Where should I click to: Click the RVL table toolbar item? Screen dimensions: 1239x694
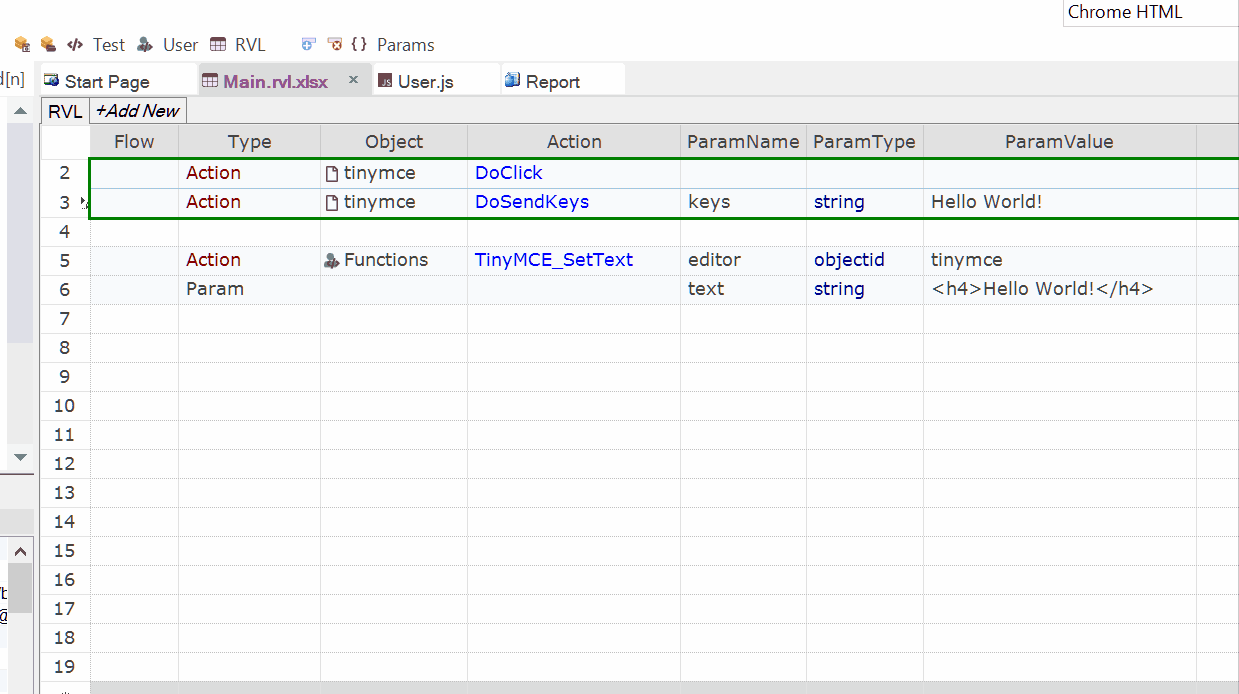pos(238,45)
